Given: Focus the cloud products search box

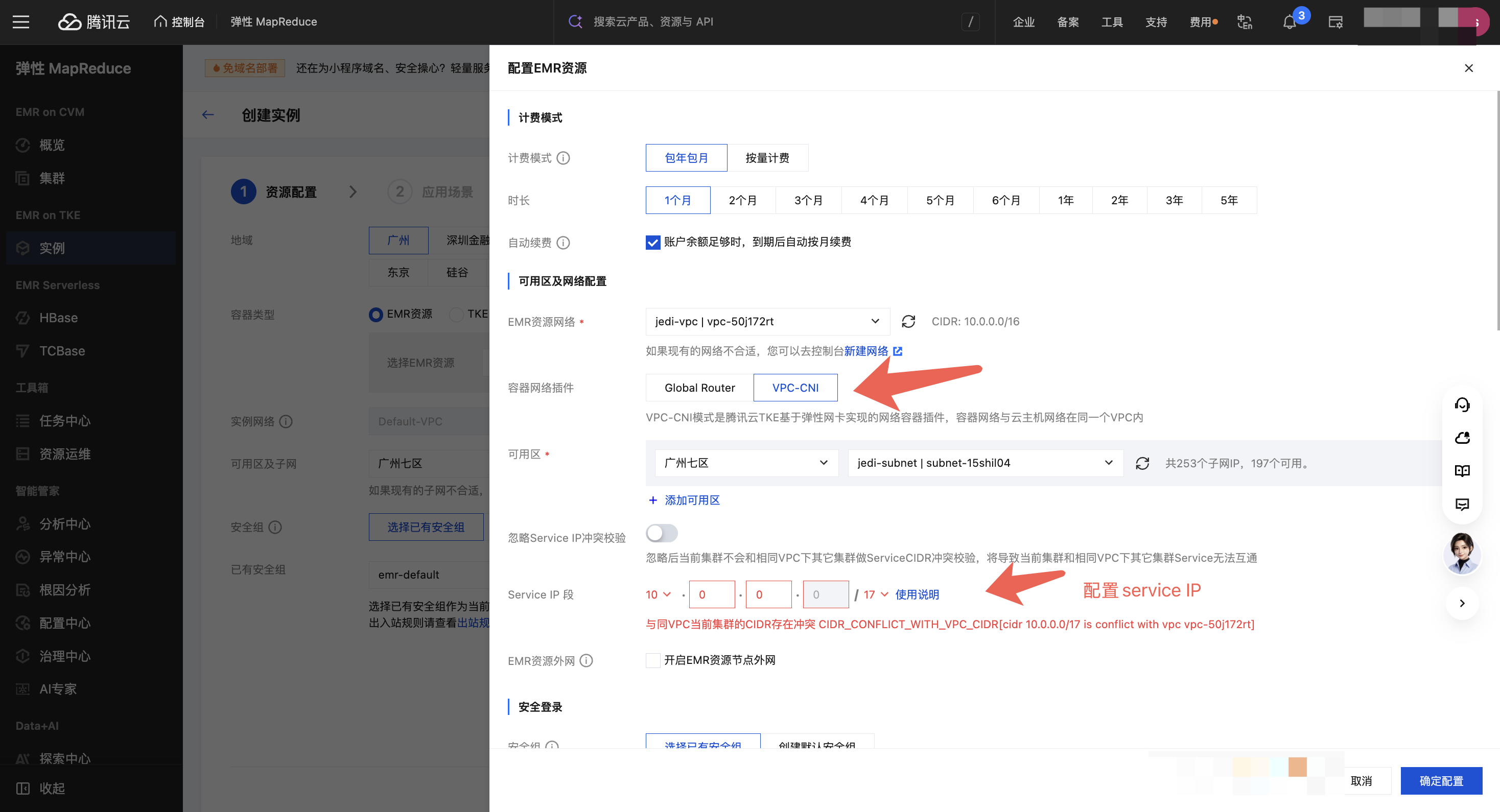Looking at the screenshot, I should point(775,21).
